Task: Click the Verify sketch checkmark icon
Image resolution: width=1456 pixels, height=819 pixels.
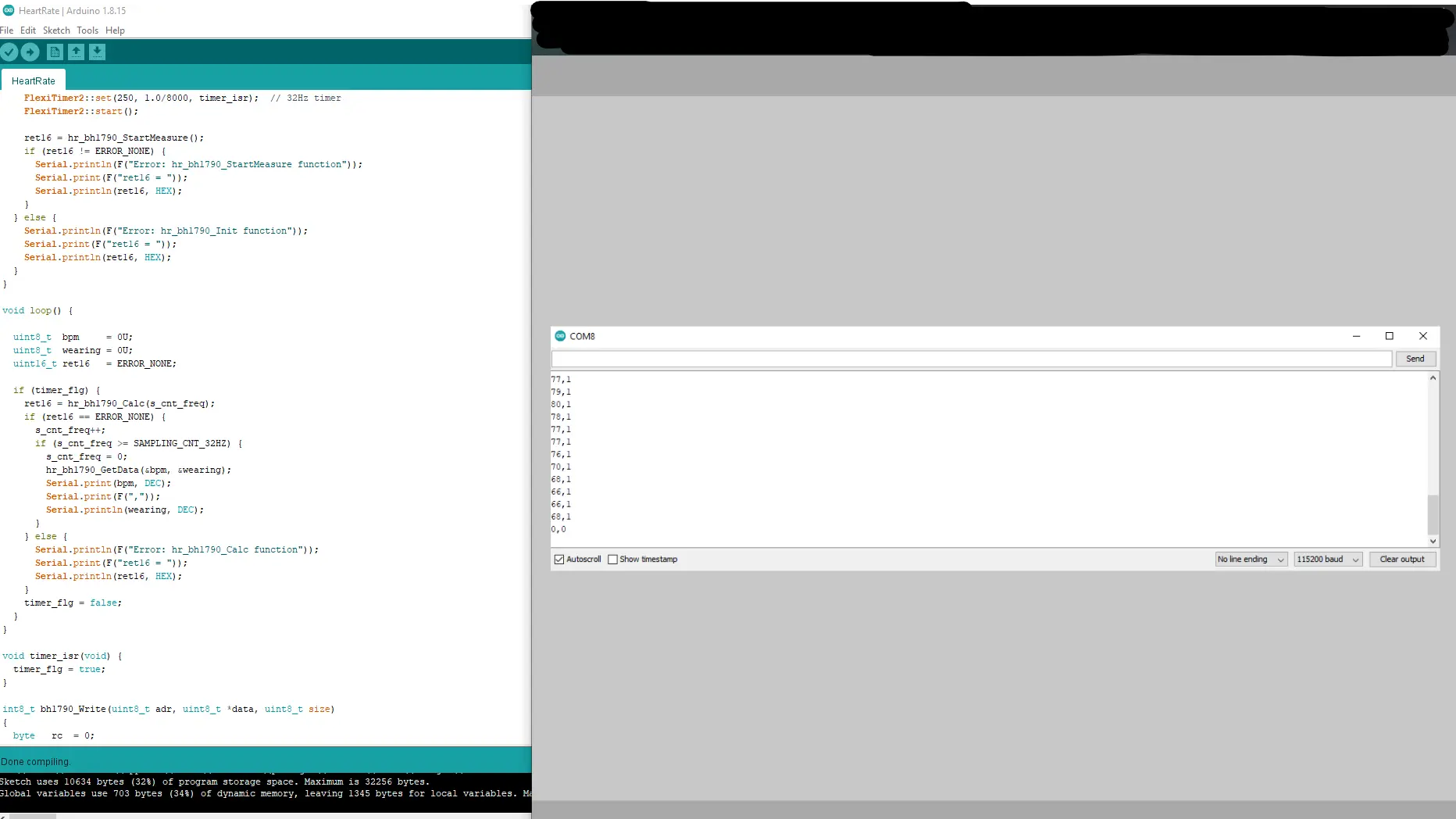Action: pyautogui.click(x=9, y=52)
